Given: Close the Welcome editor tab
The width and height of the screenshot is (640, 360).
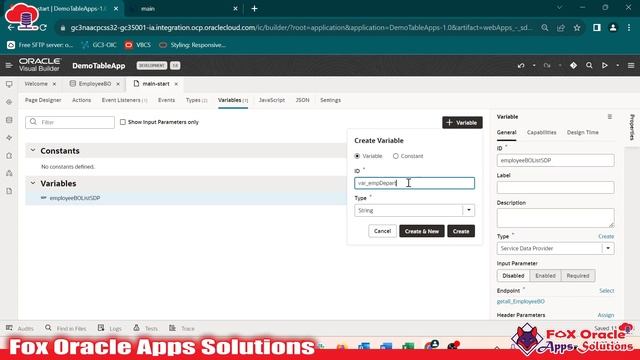Looking at the screenshot, I should pos(54,84).
